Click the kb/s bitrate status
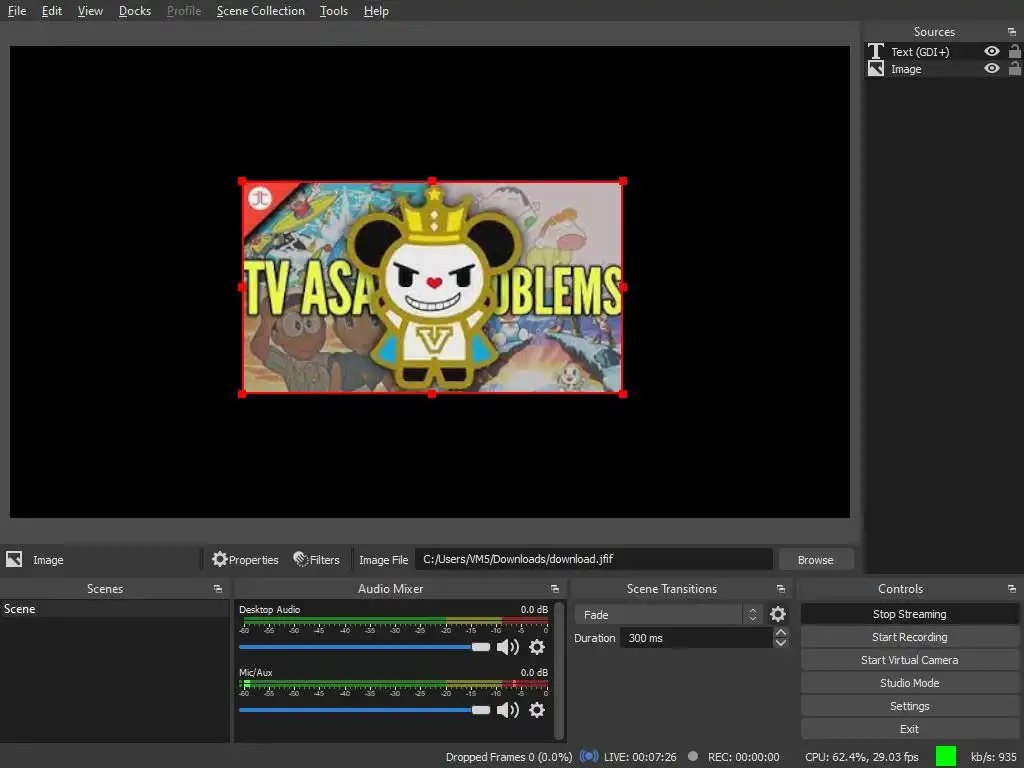 [x=993, y=757]
